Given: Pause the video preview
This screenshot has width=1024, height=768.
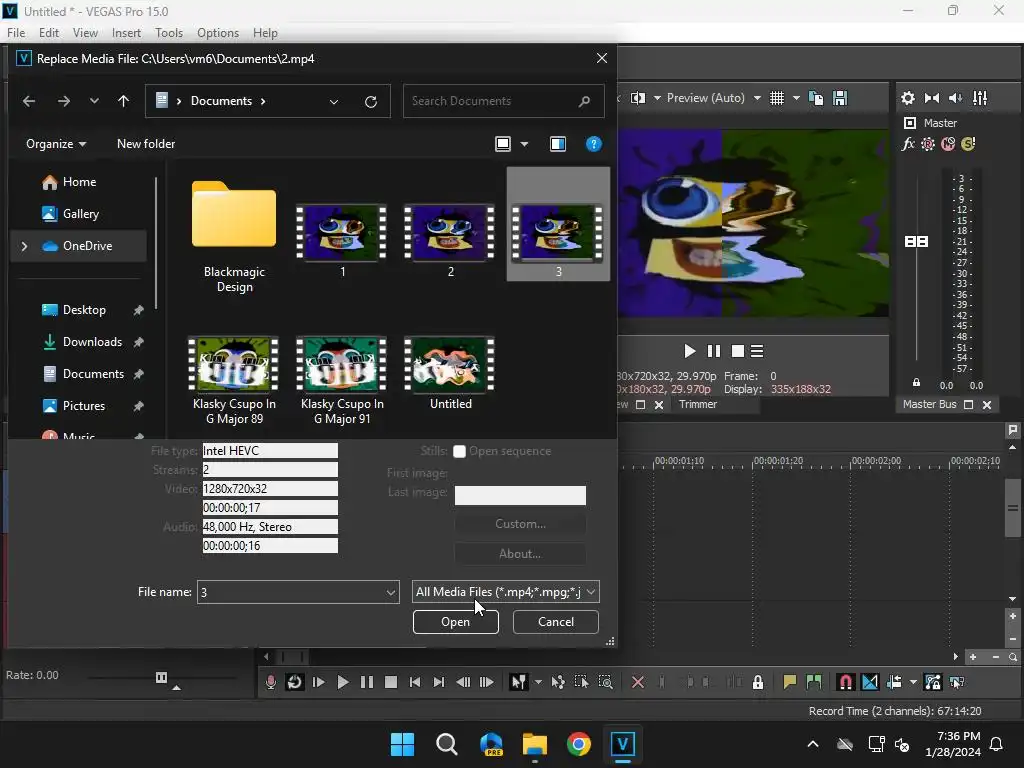Looking at the screenshot, I should [714, 351].
